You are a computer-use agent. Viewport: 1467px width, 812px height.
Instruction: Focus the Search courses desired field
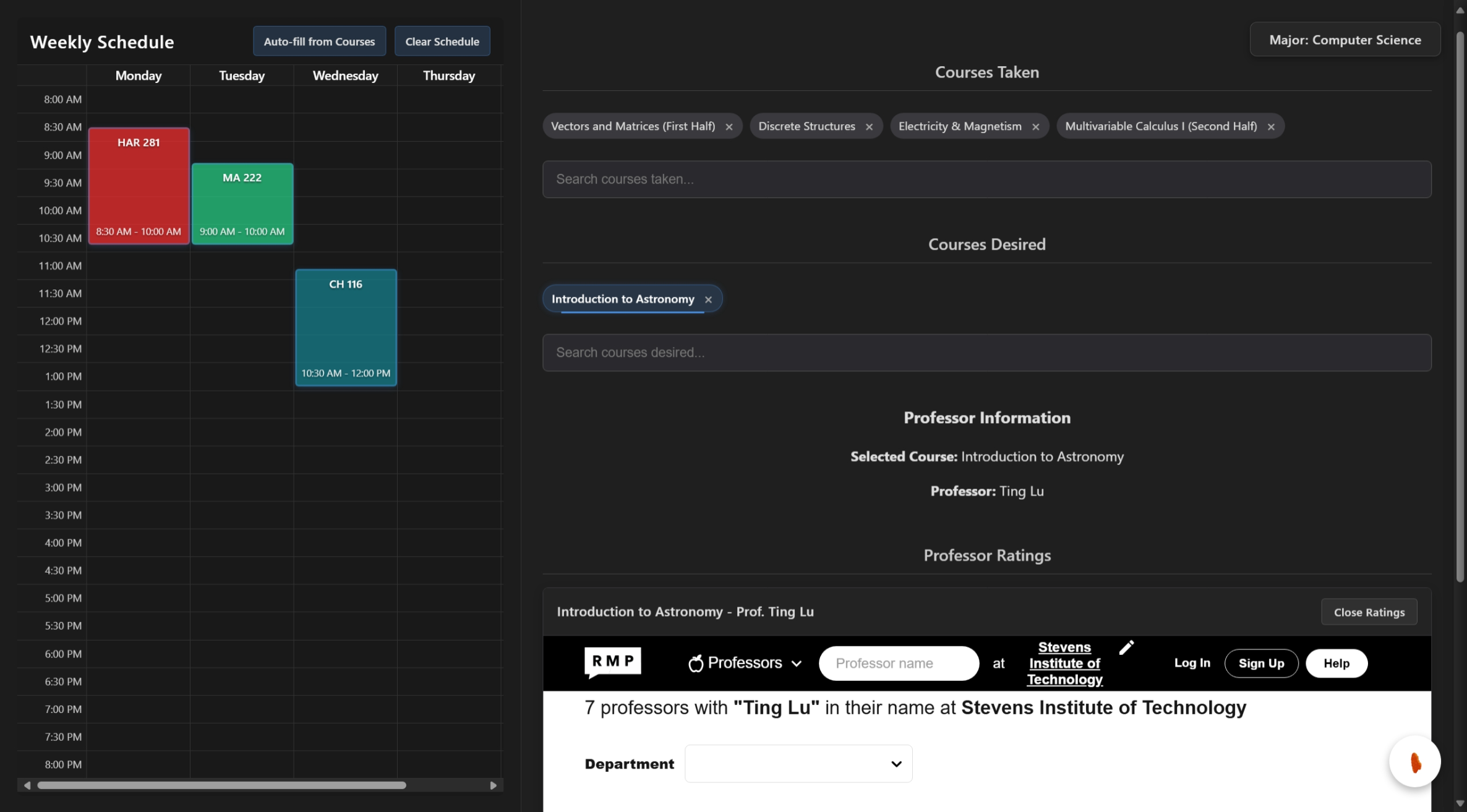pos(986,353)
